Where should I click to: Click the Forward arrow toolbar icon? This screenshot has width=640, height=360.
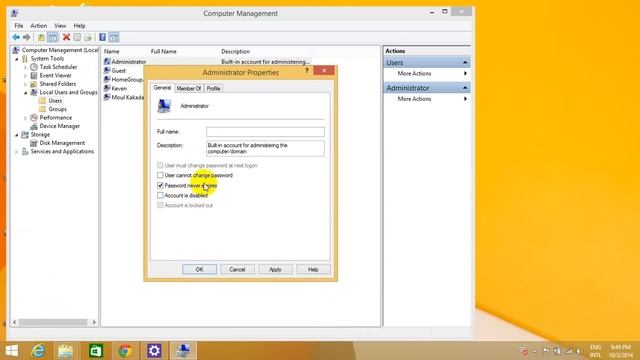click(27, 38)
